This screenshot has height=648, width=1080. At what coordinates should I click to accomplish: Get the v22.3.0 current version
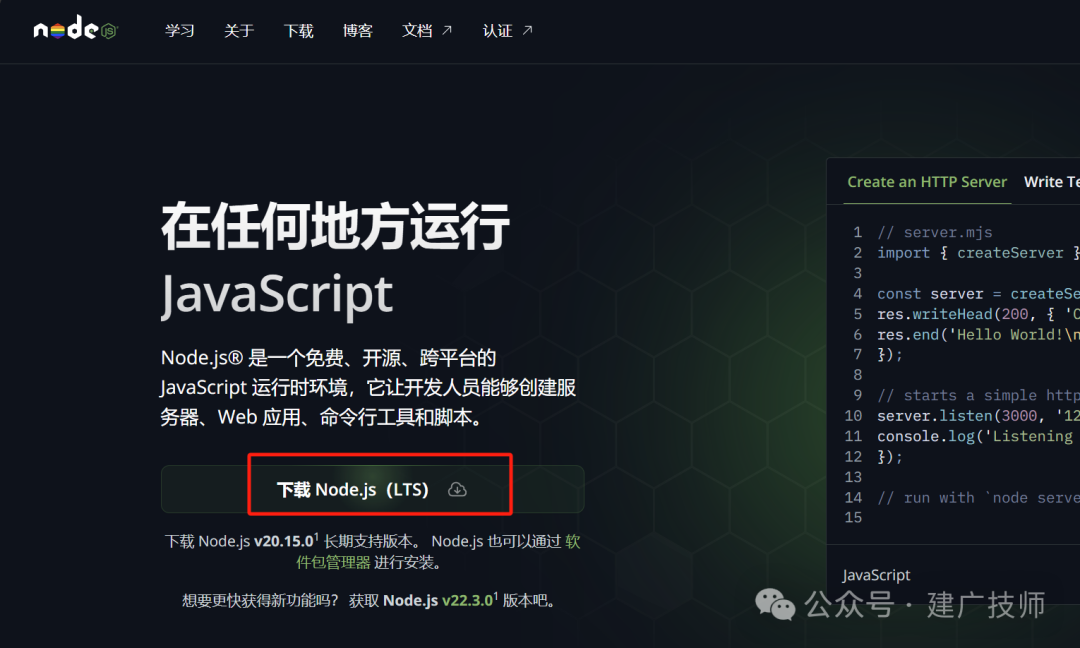point(468,600)
